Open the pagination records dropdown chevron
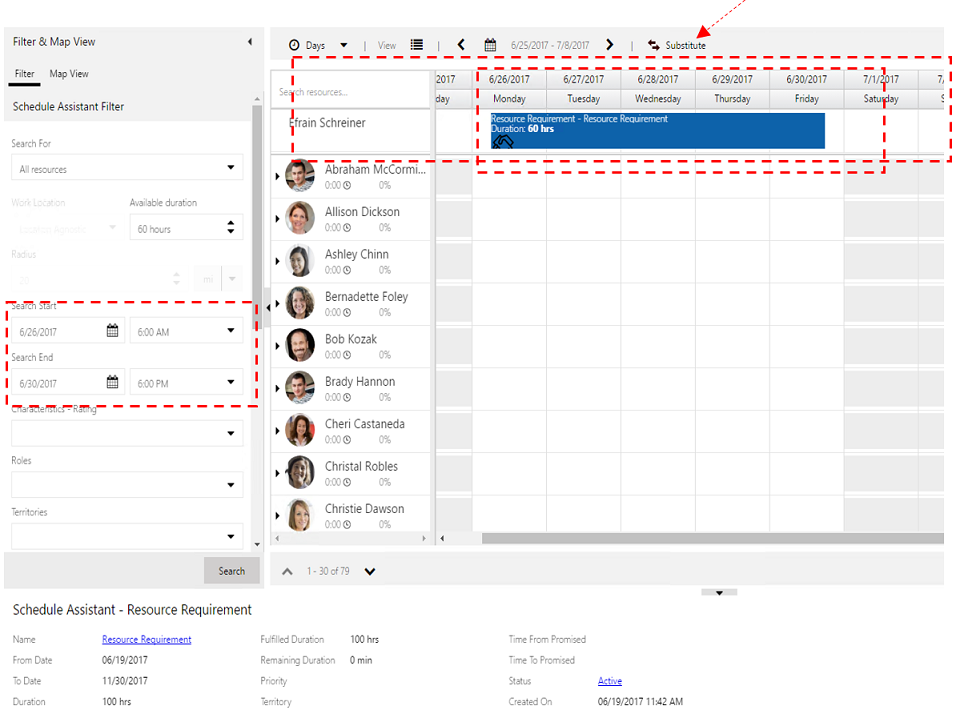Image resolution: width=956 pixels, height=714 pixels. [369, 570]
